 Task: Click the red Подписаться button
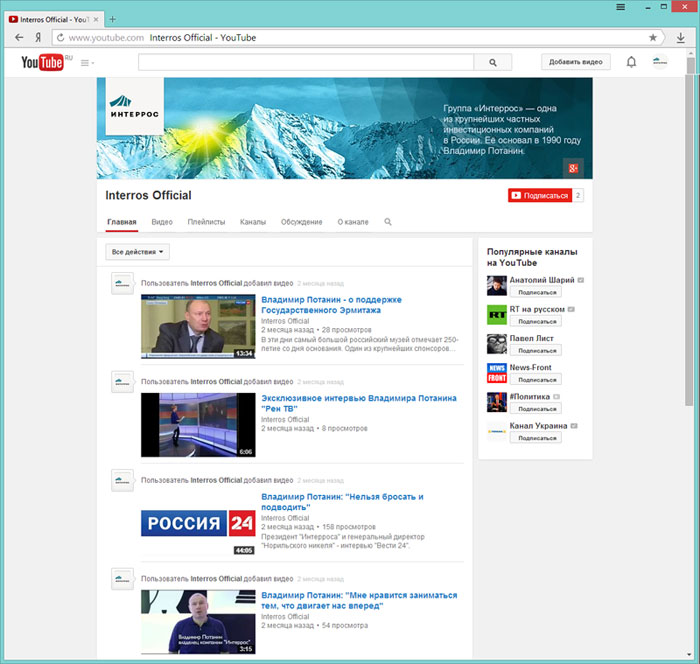540,195
